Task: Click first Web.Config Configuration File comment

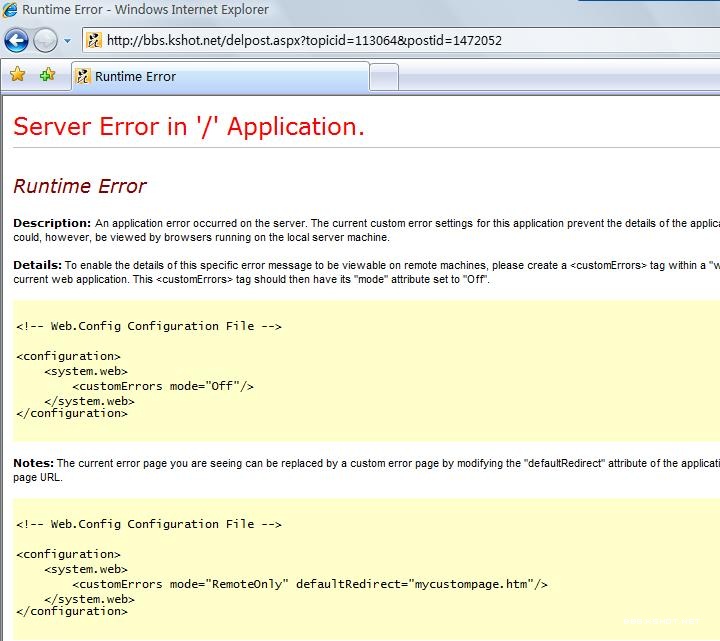Action: pyautogui.click(x=149, y=326)
